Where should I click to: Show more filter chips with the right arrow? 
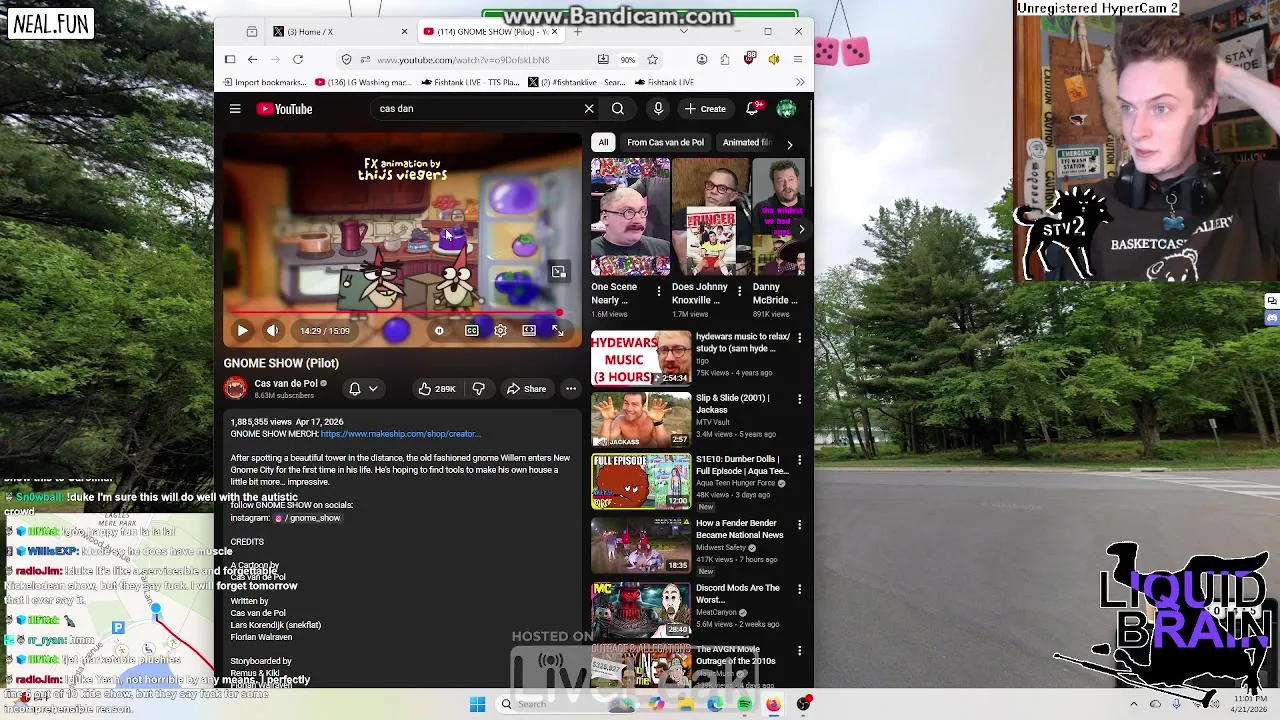(x=789, y=144)
